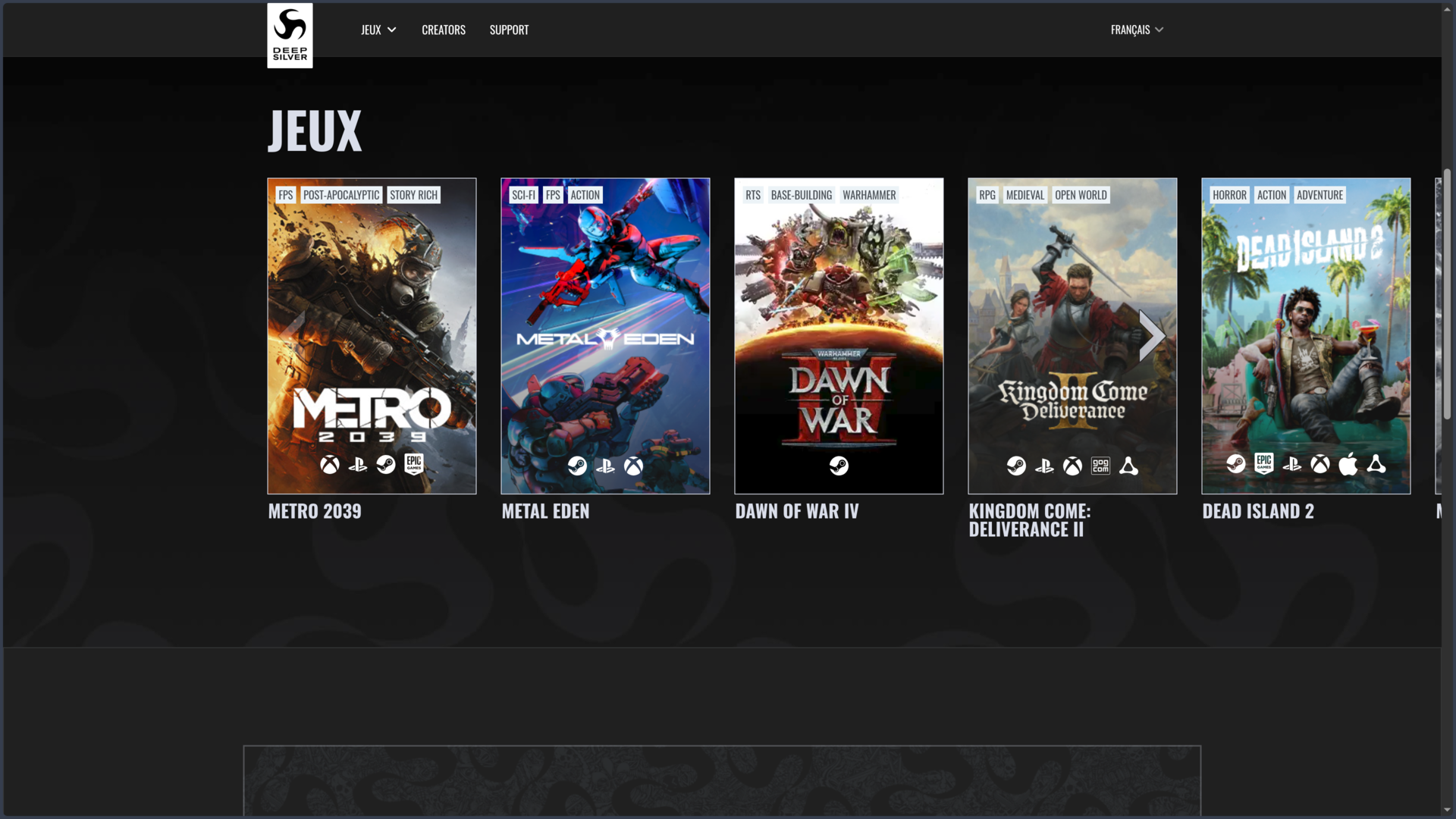
Task: Click the Steam icon on Metal Eden
Action: click(x=577, y=466)
